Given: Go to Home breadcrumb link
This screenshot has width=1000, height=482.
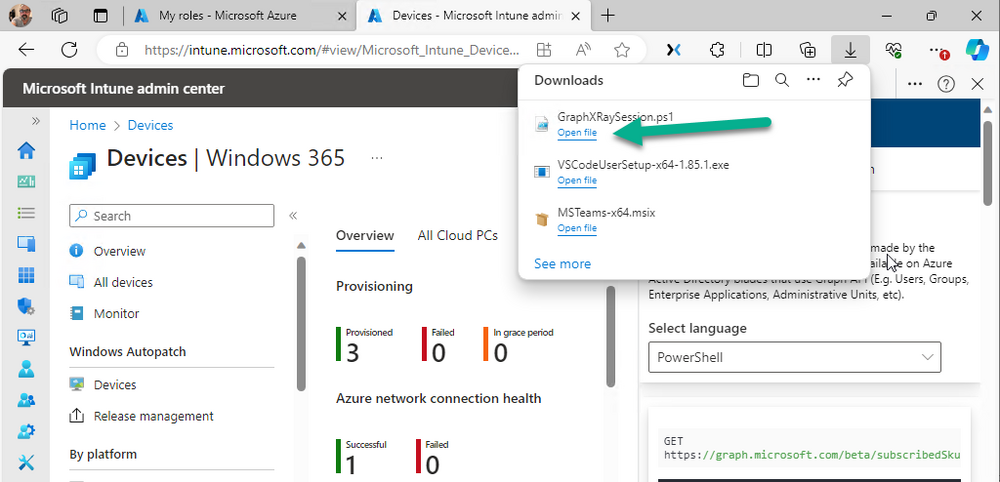Looking at the screenshot, I should (x=87, y=125).
